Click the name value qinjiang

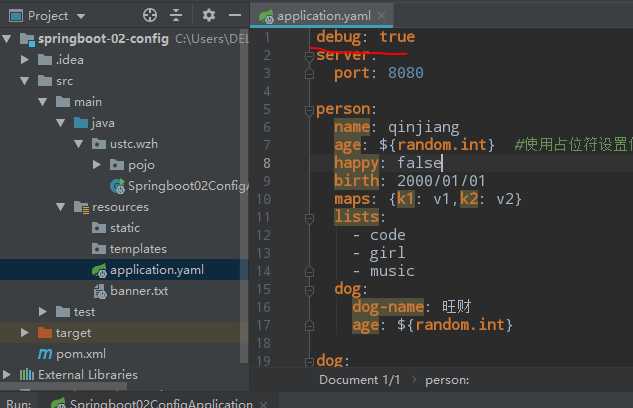click(x=423, y=128)
